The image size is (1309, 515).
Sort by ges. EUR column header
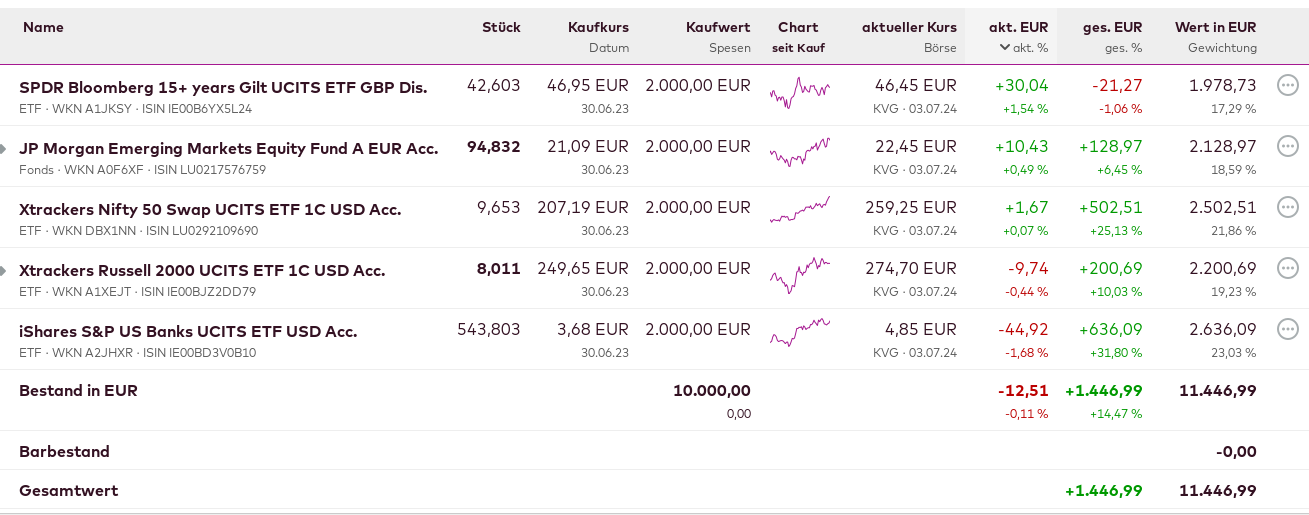click(x=1112, y=27)
